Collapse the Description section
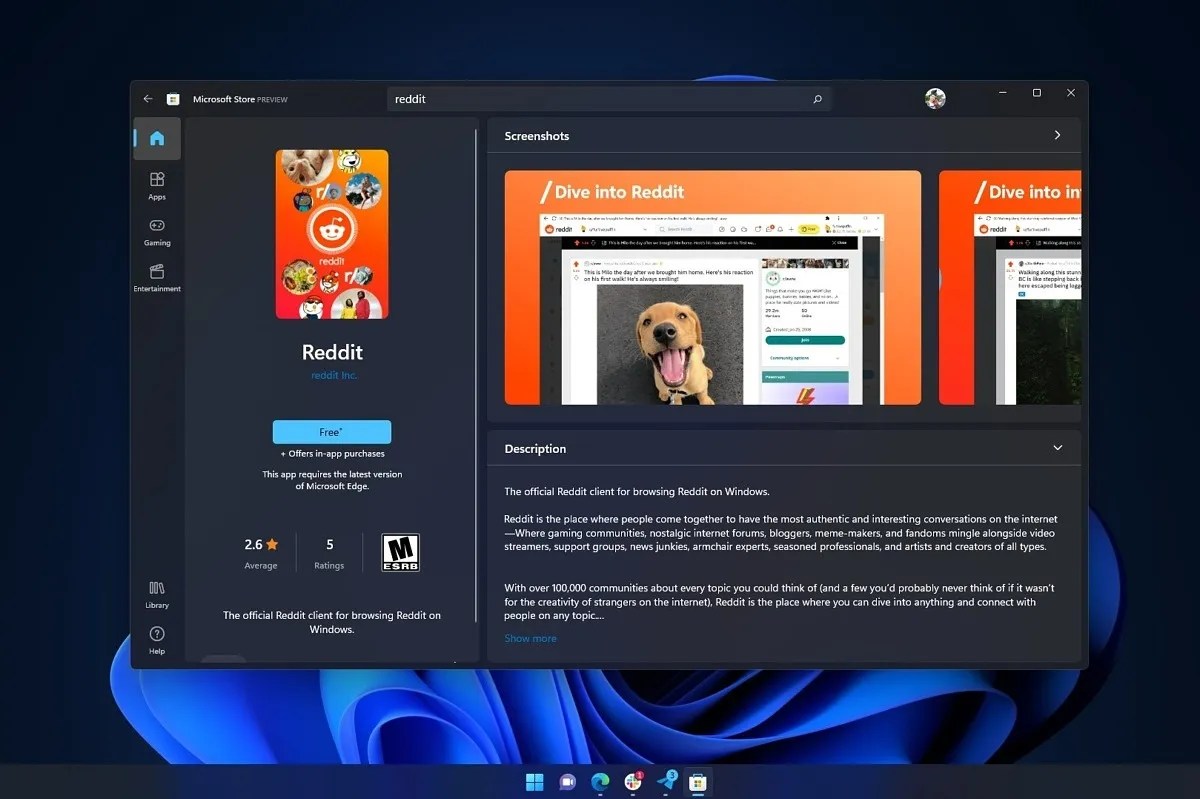1200x799 pixels. tap(1057, 448)
